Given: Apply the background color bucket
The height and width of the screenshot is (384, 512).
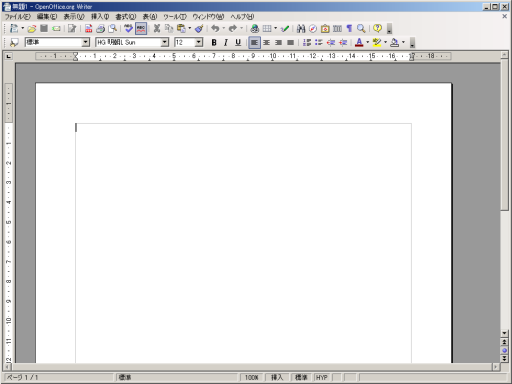Looking at the screenshot, I should pyautogui.click(x=395, y=42).
